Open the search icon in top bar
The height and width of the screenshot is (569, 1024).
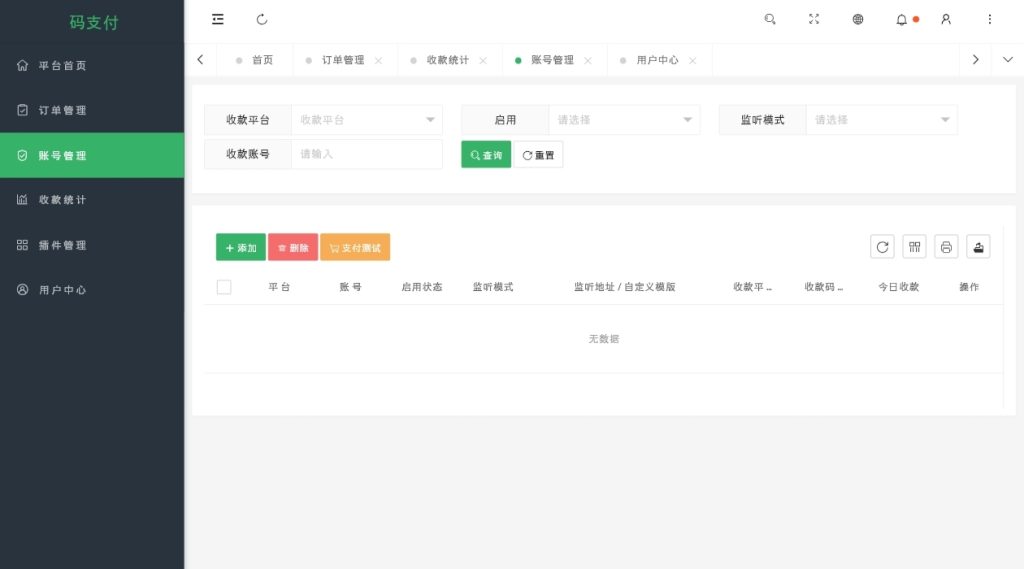pos(770,20)
